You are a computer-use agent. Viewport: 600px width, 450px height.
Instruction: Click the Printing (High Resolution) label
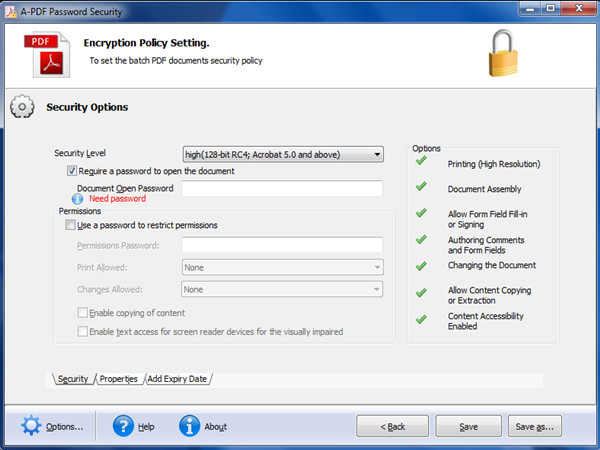click(494, 164)
